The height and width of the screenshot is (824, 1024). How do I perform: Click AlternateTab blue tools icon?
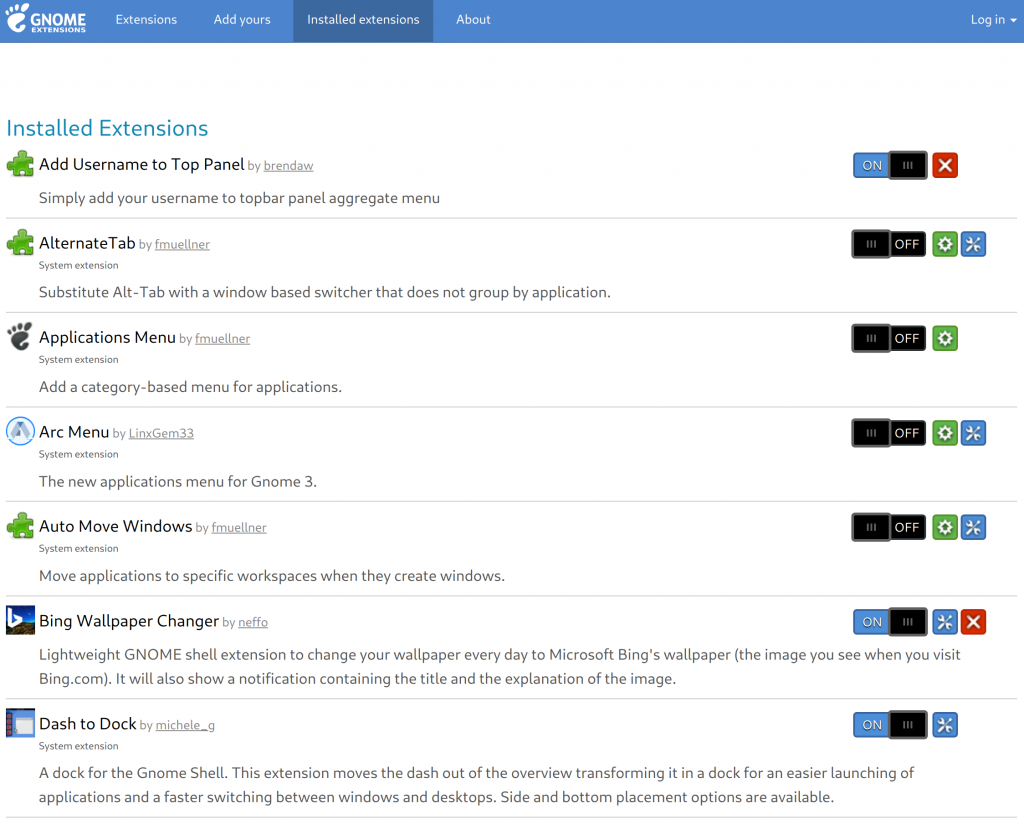point(973,244)
